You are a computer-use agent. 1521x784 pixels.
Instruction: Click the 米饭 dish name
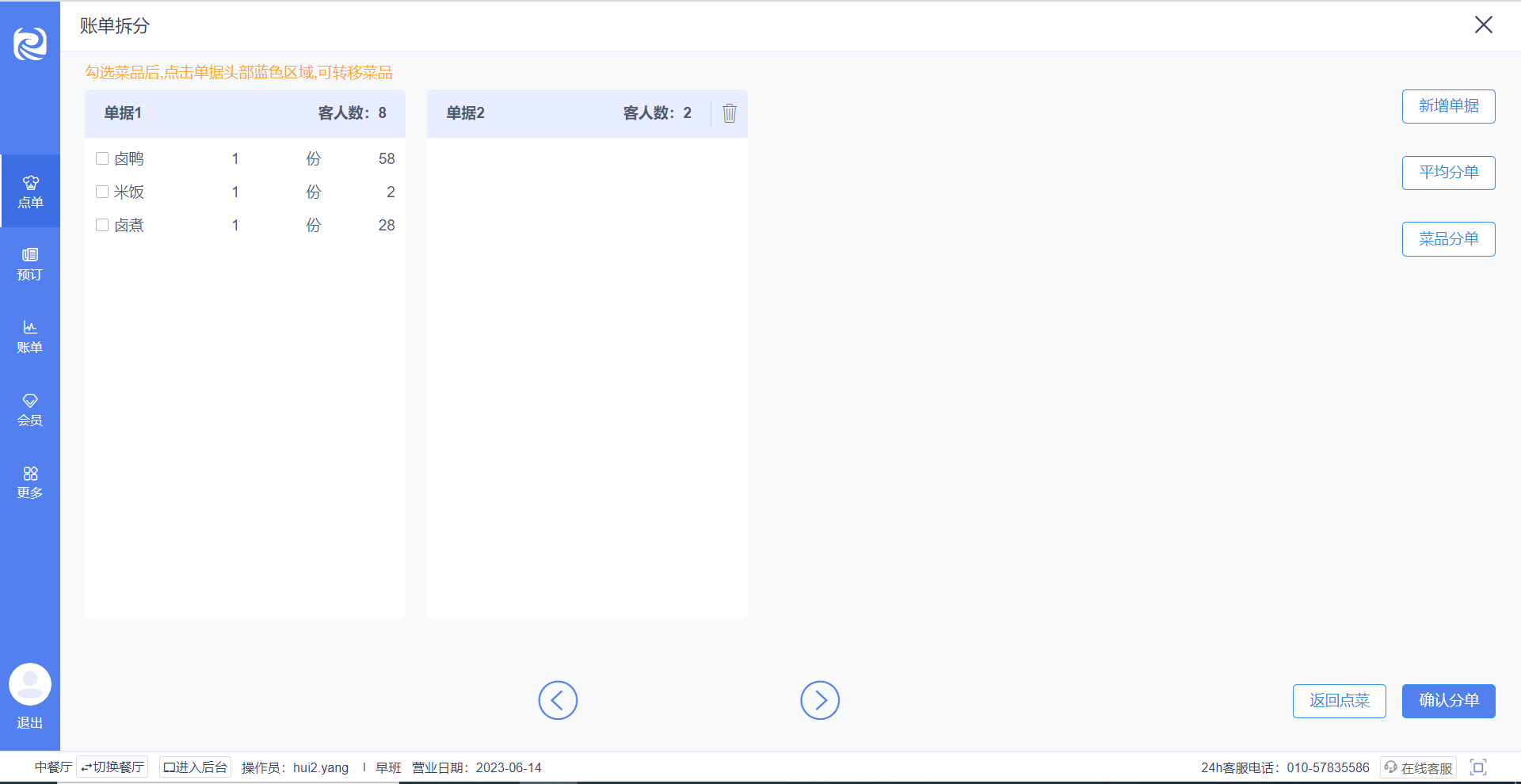pos(129,192)
